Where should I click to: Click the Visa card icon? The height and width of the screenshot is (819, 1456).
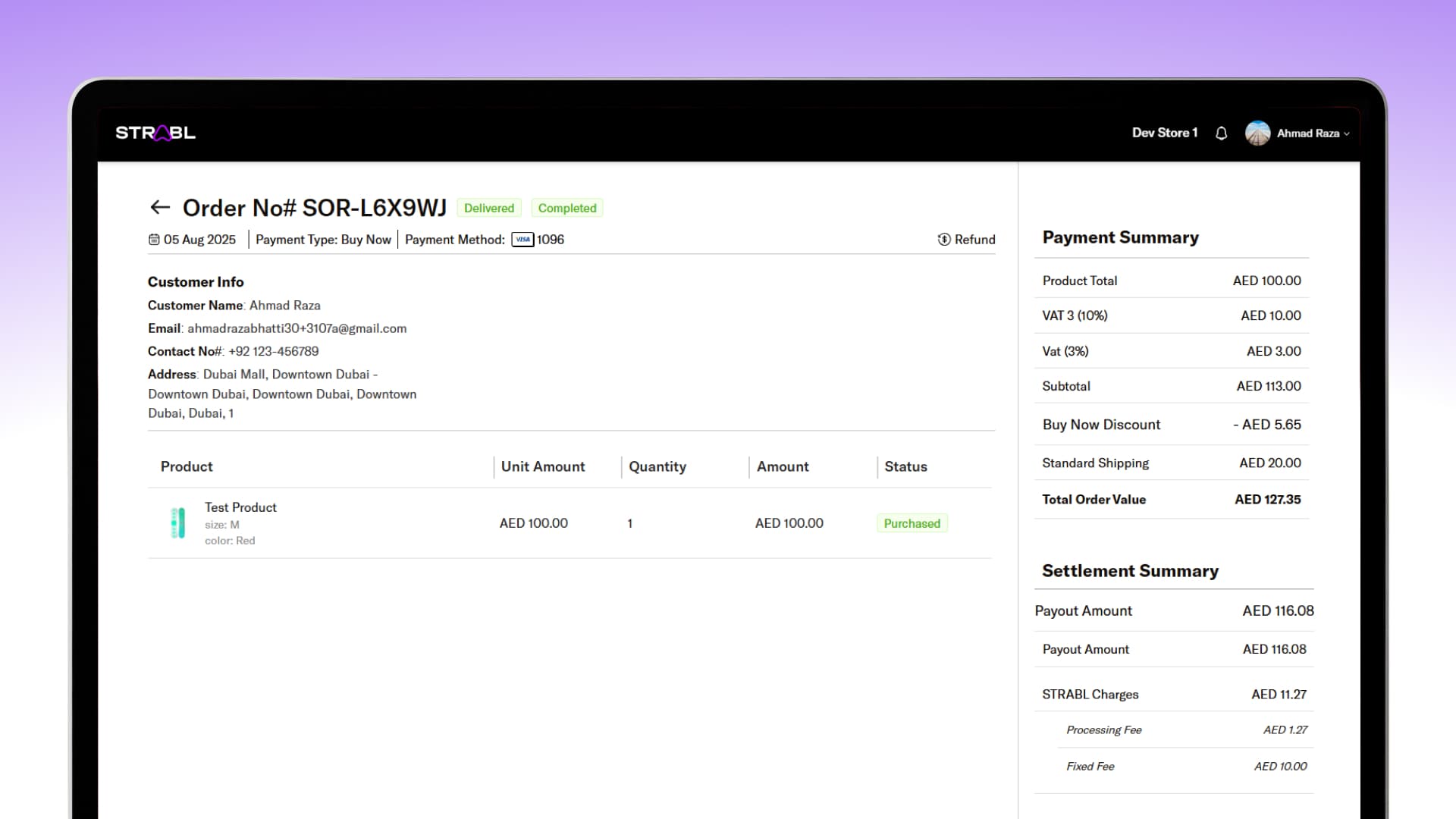(522, 240)
